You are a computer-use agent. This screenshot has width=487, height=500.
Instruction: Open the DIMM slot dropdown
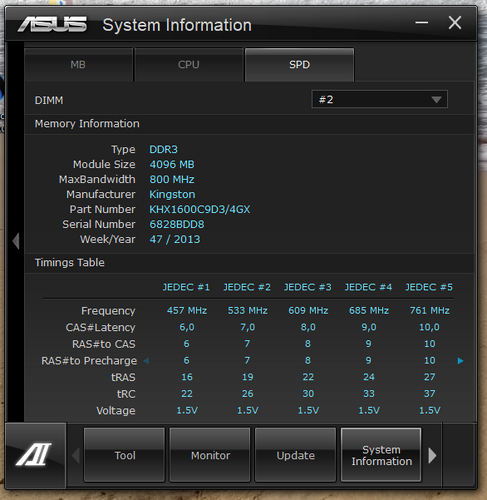379,99
